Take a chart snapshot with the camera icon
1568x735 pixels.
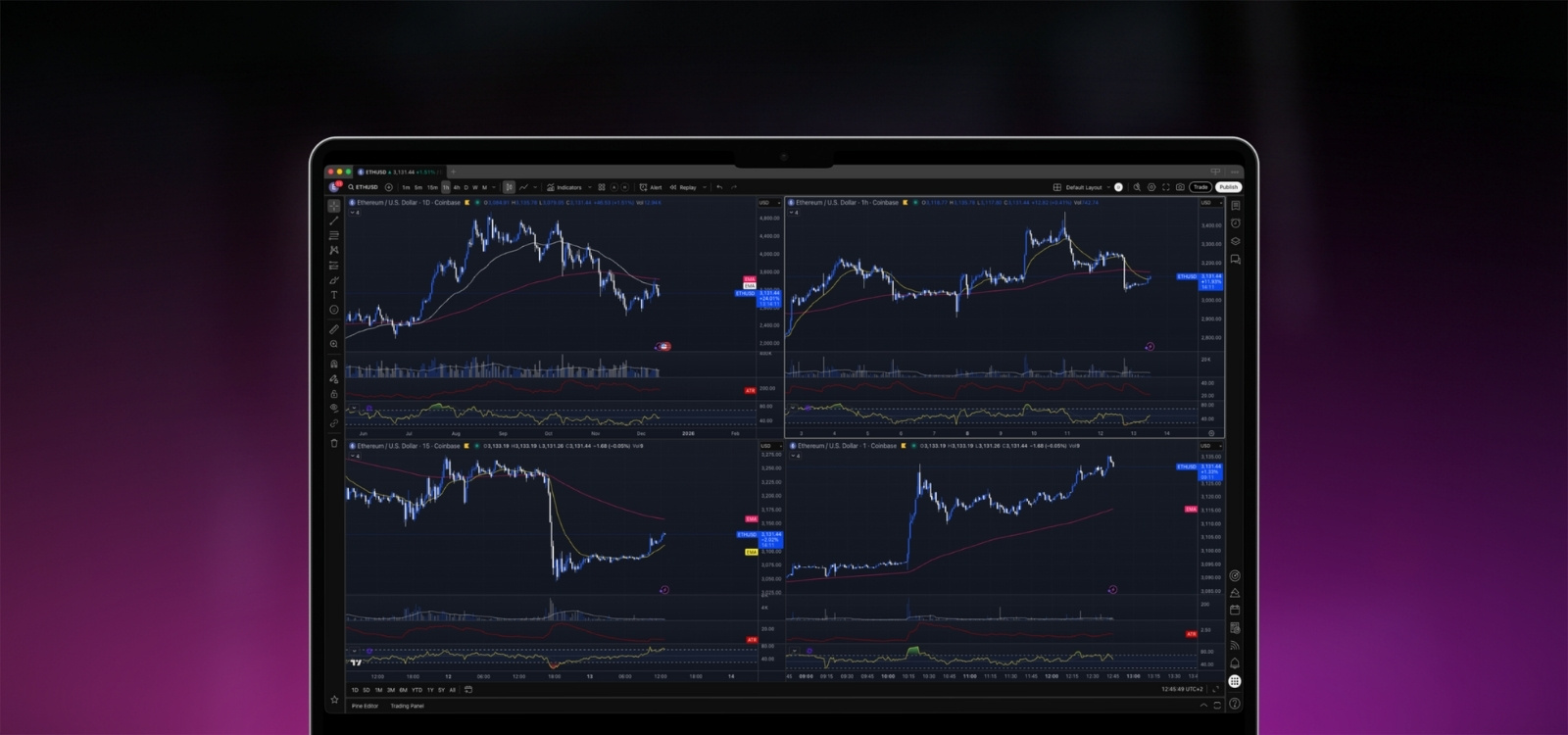point(1180,187)
